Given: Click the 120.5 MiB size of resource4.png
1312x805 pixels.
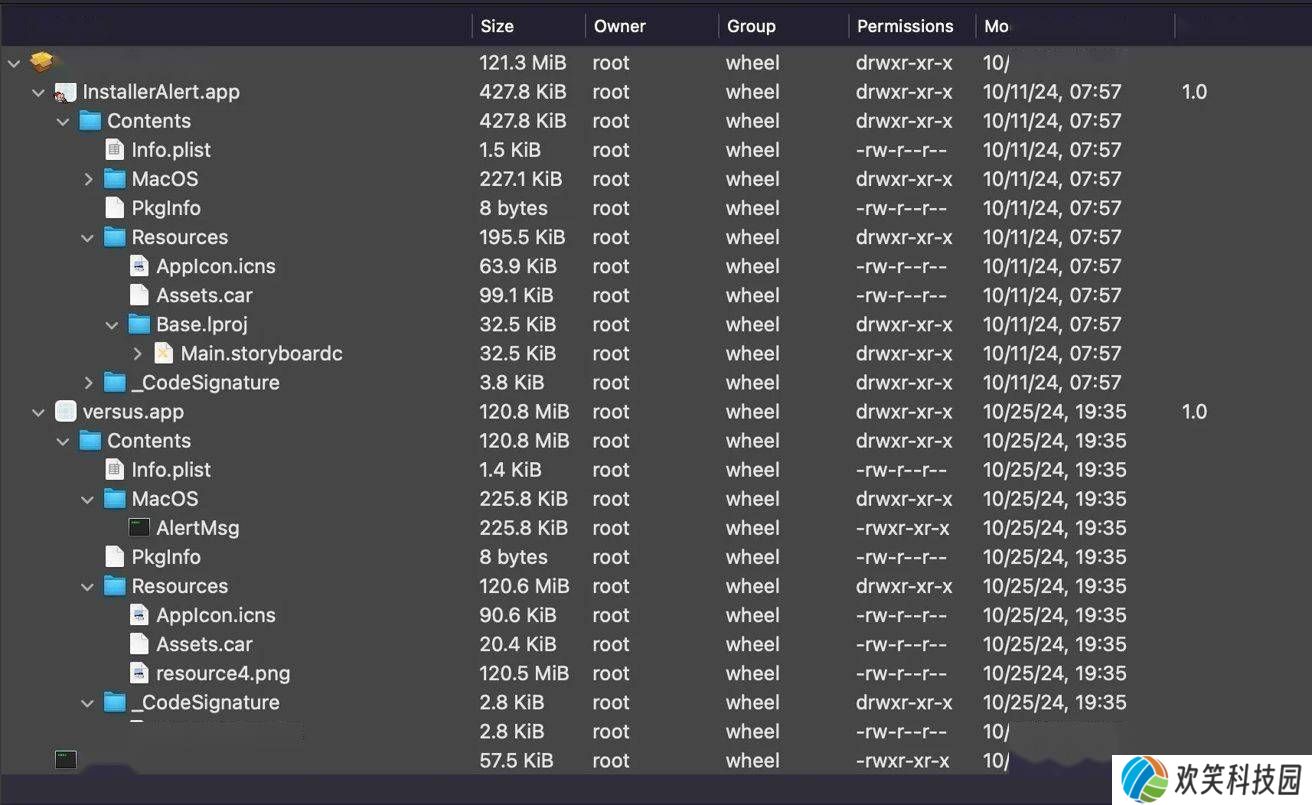Looking at the screenshot, I should click(x=524, y=673).
